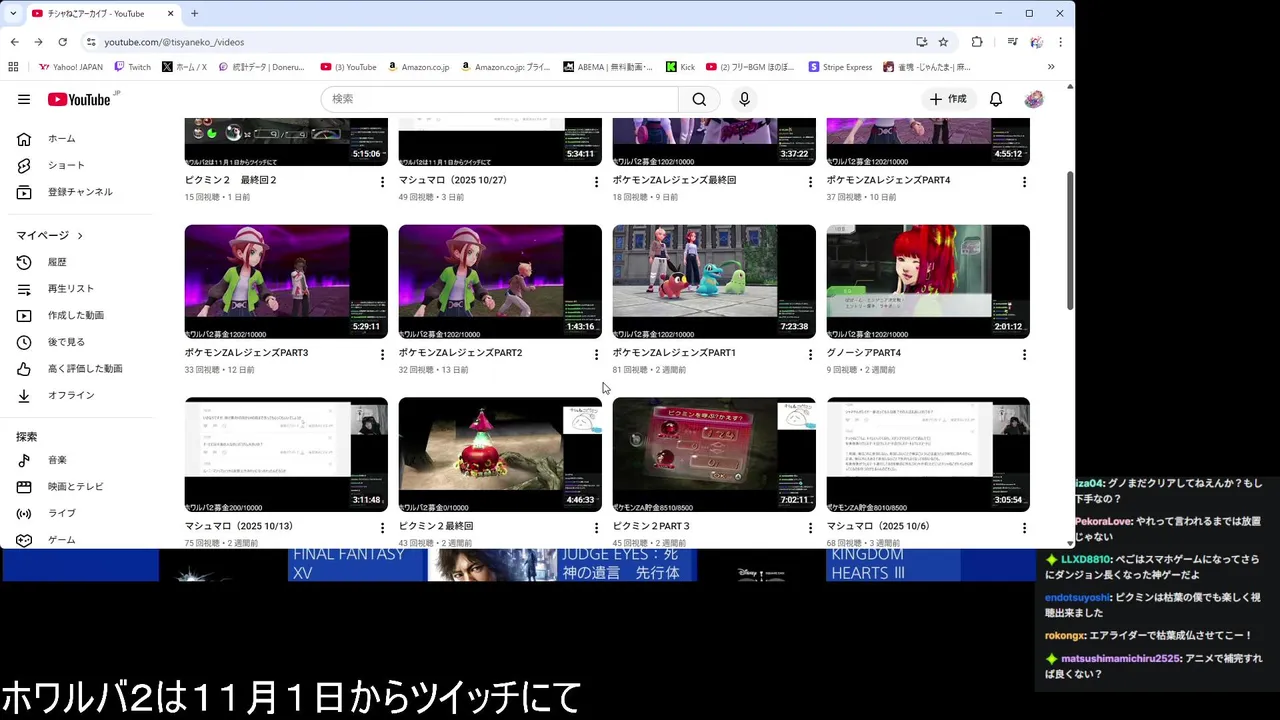Click the browser back arrow
The height and width of the screenshot is (720, 1280).
[x=15, y=42]
